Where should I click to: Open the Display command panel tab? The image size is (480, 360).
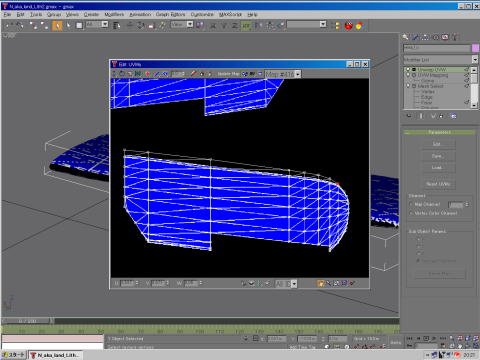[445, 37]
